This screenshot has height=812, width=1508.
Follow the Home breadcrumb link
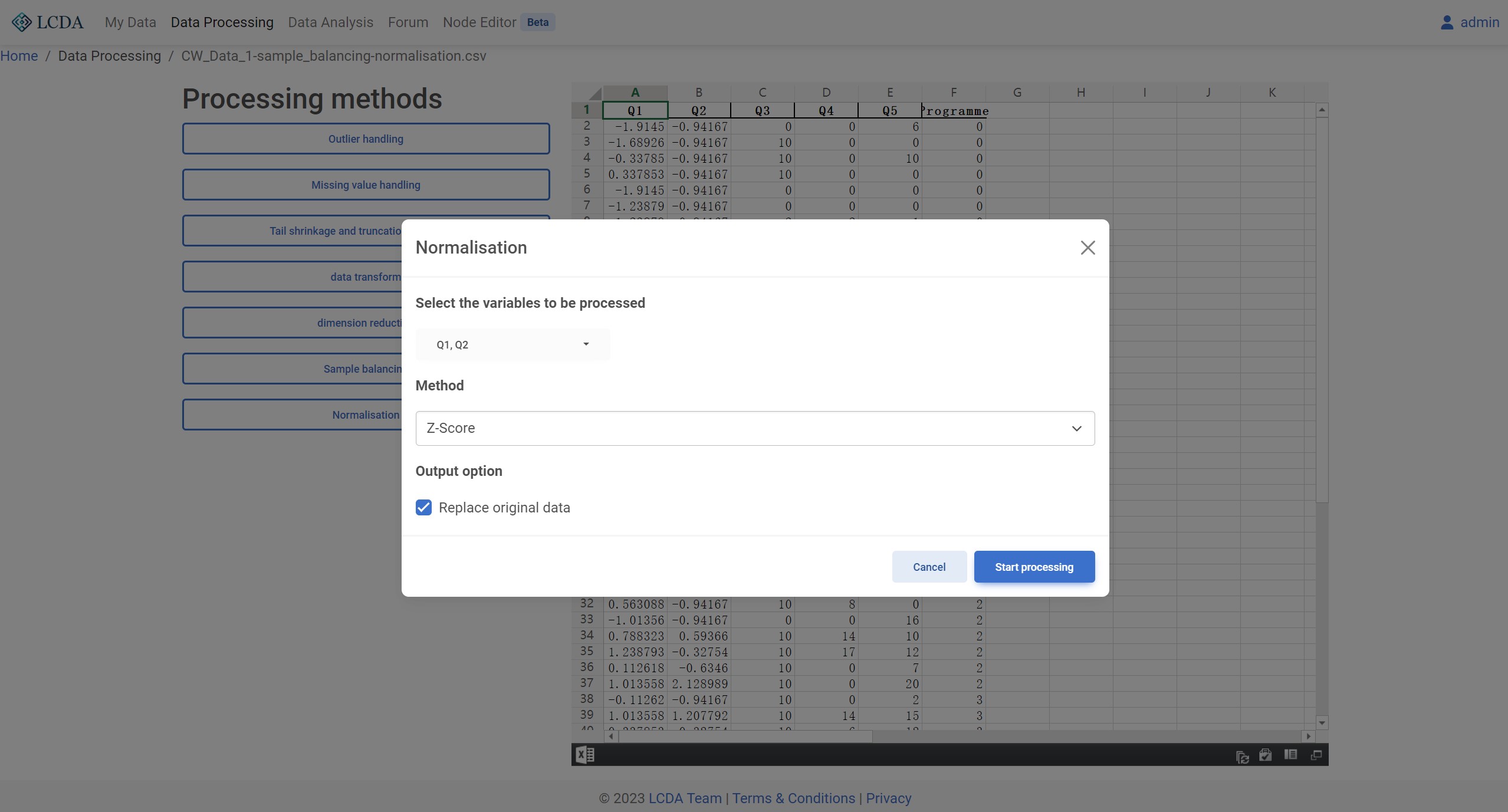click(x=19, y=56)
